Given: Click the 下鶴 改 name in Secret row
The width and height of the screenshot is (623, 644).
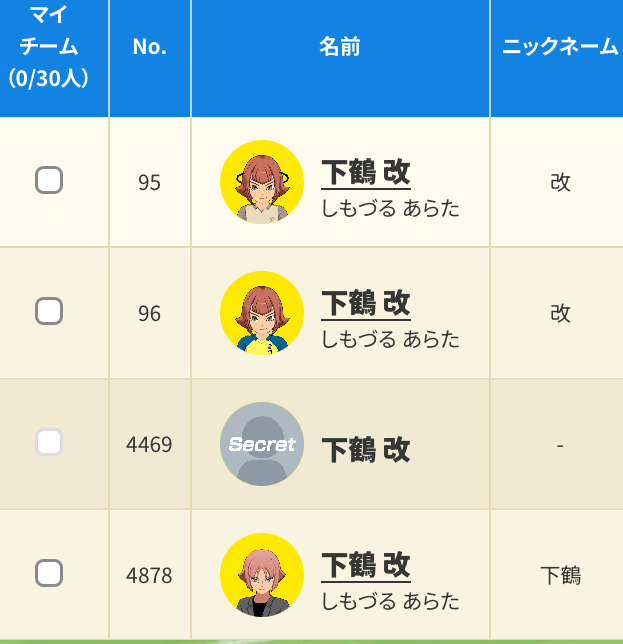Looking at the screenshot, I should point(366,450).
